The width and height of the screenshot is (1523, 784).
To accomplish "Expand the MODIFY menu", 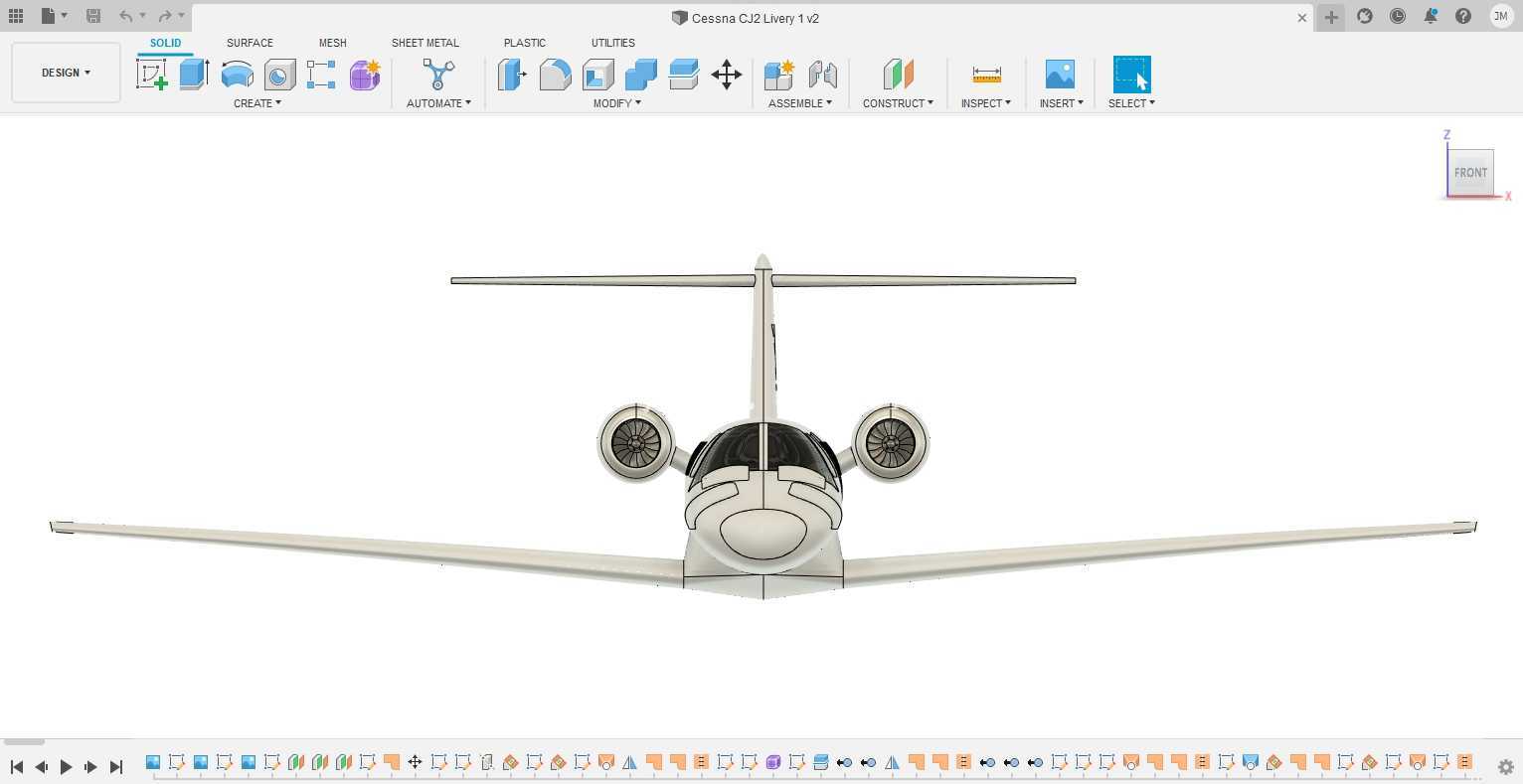I will [617, 103].
